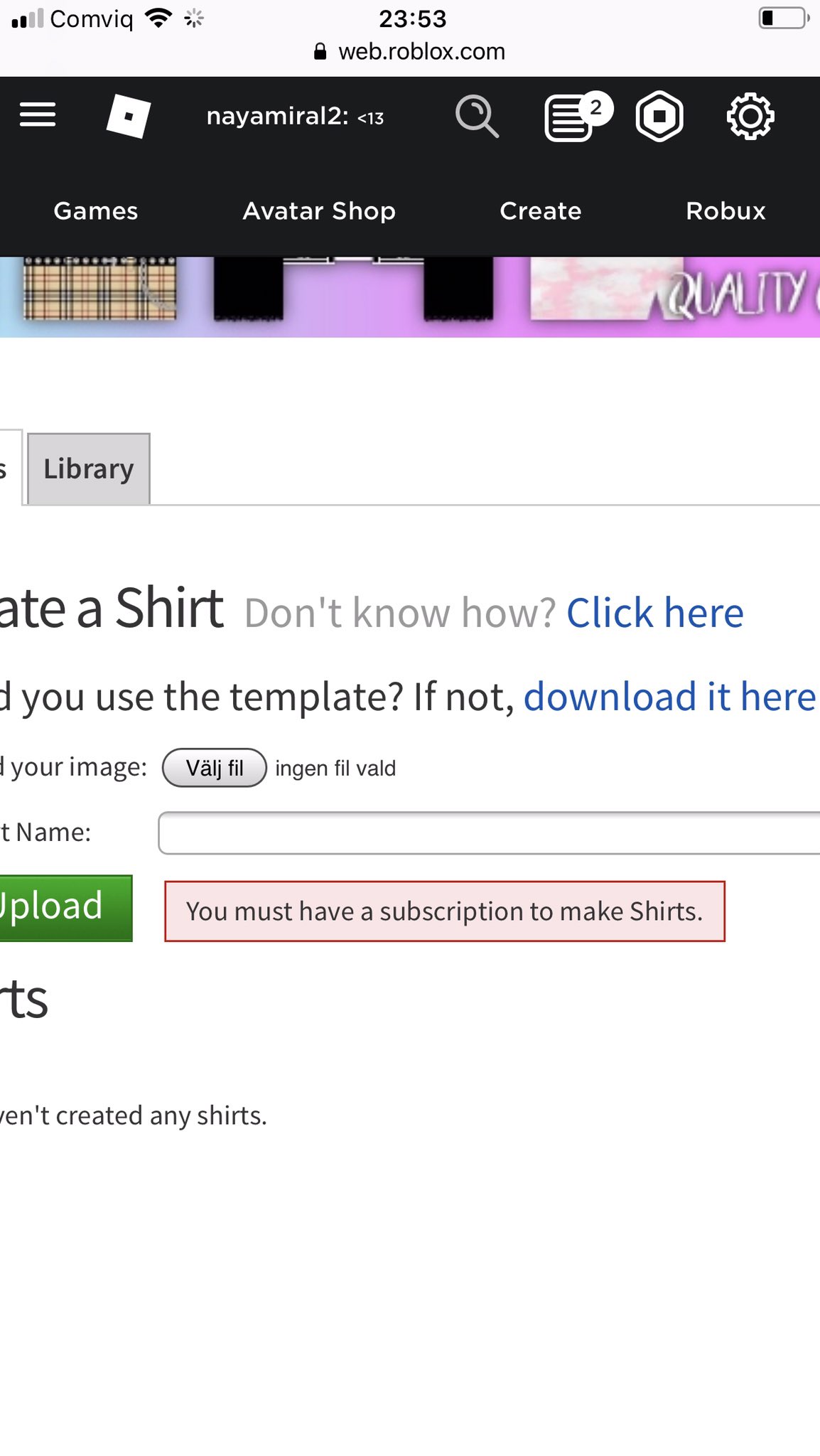Click 'download it here' template link
820x1456 pixels.
pos(669,696)
